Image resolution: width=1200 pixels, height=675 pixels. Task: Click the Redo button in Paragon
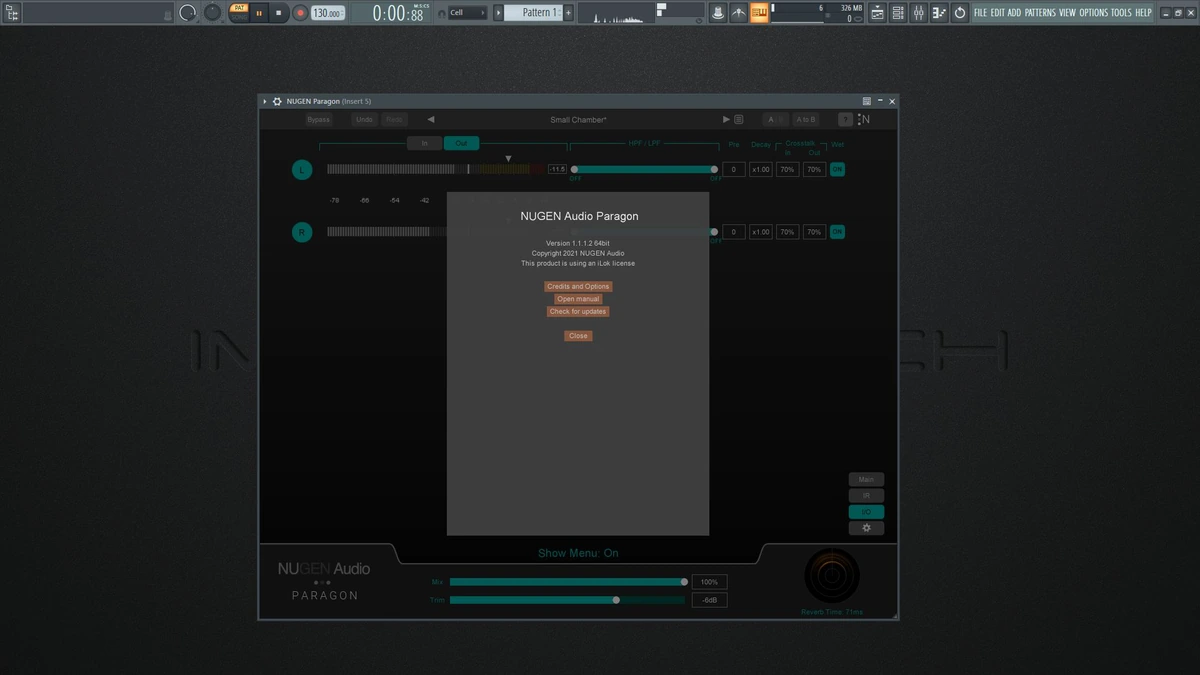(394, 120)
